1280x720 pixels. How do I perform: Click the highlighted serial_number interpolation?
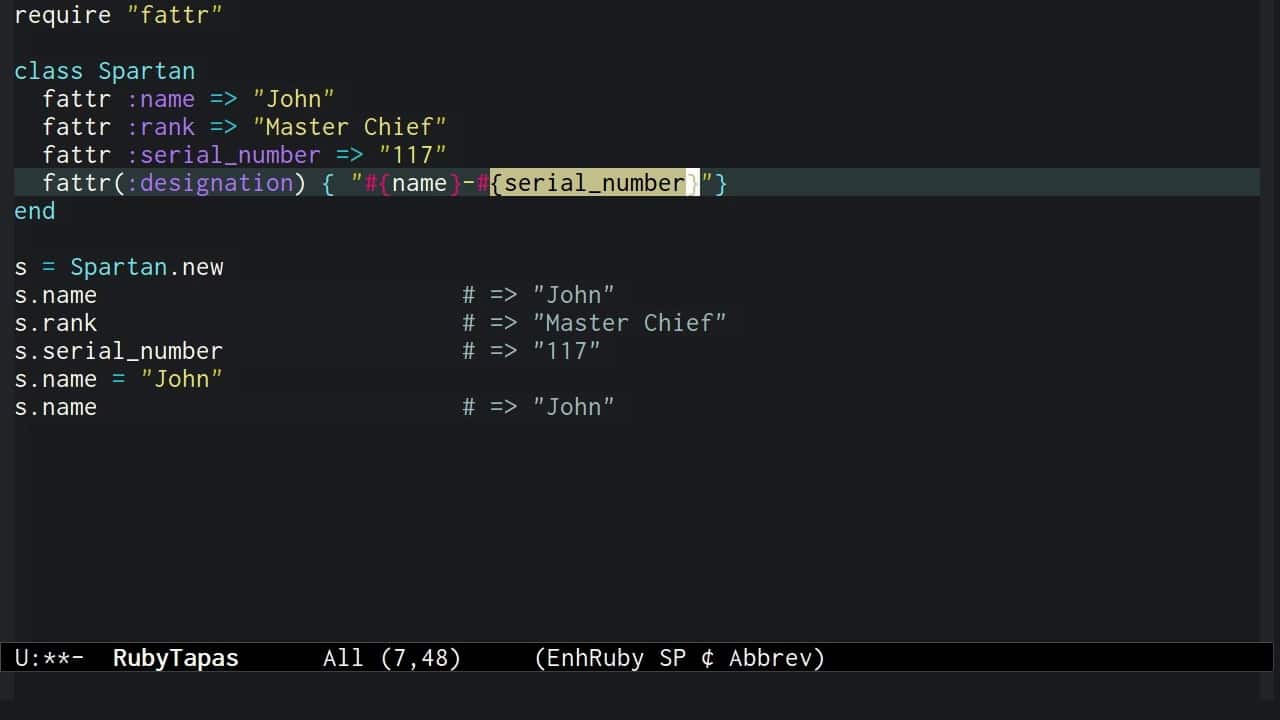click(x=594, y=183)
